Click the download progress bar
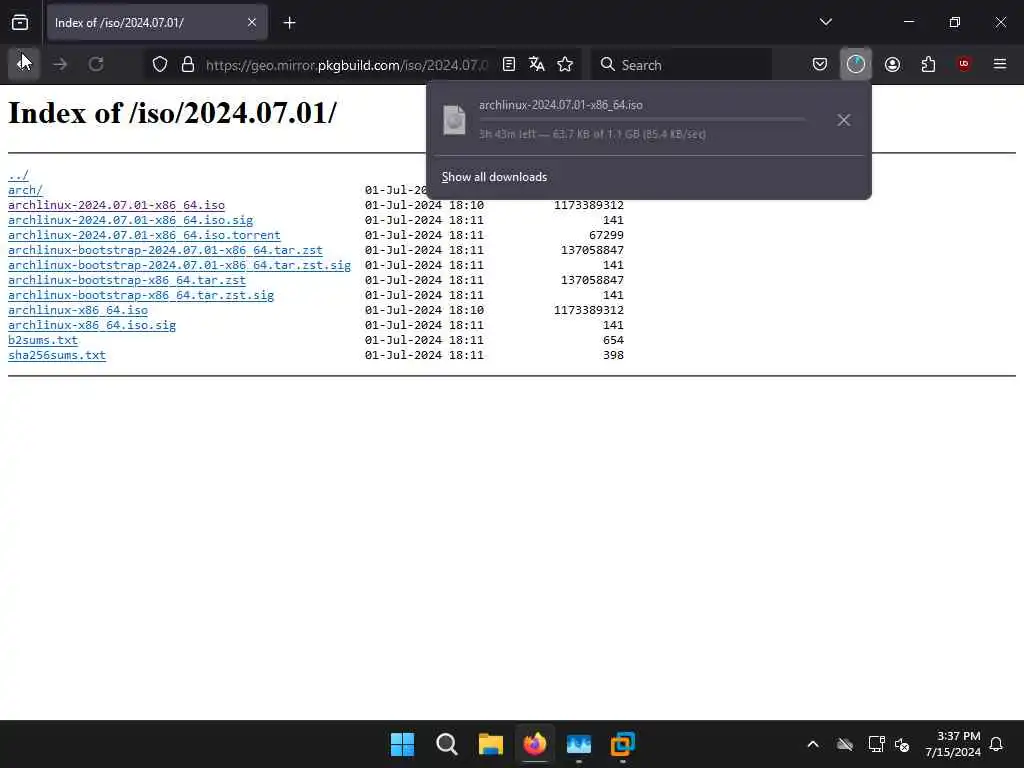Viewport: 1024px width, 768px height. coord(642,119)
